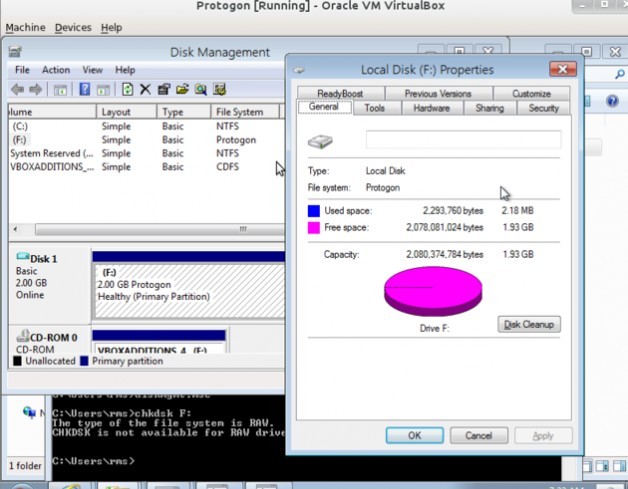Switch to the Previous Versions tab
628x489 pixels.
(x=438, y=93)
